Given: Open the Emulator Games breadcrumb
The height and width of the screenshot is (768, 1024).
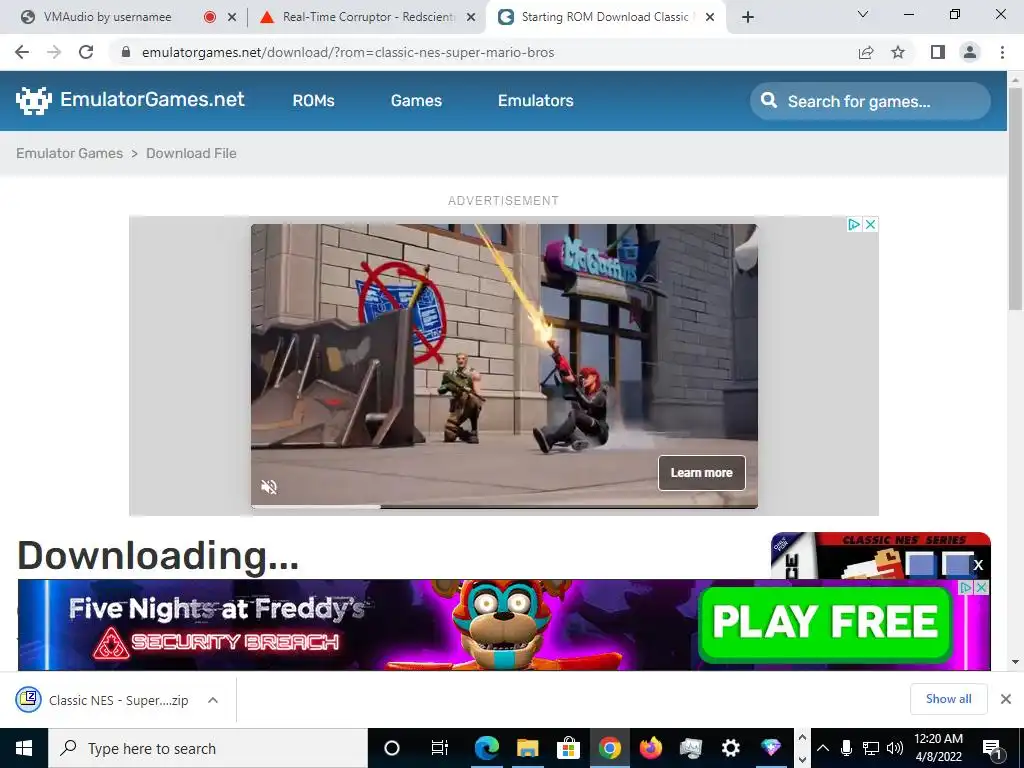Looking at the screenshot, I should point(69,153).
